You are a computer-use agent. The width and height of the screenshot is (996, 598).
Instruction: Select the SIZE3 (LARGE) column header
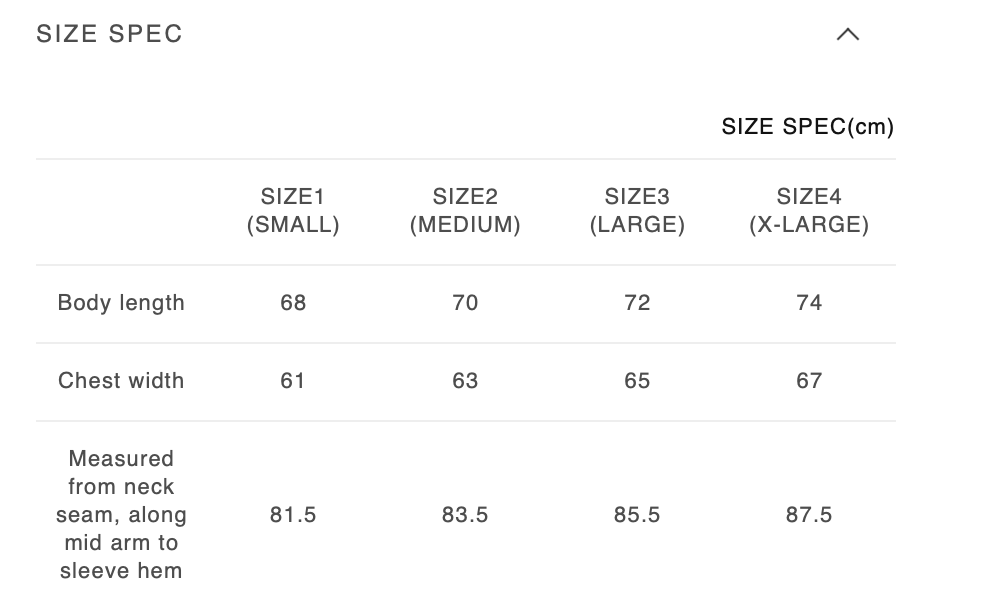pyautogui.click(x=637, y=211)
